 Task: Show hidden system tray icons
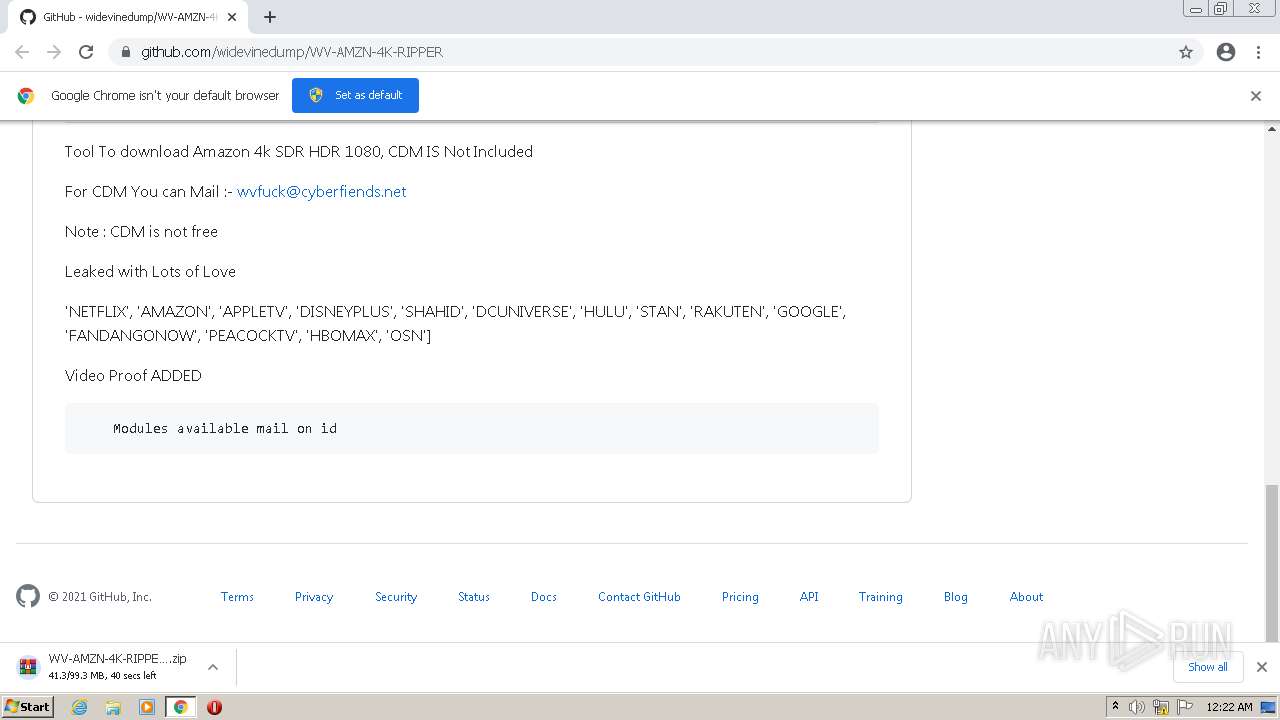point(1115,707)
